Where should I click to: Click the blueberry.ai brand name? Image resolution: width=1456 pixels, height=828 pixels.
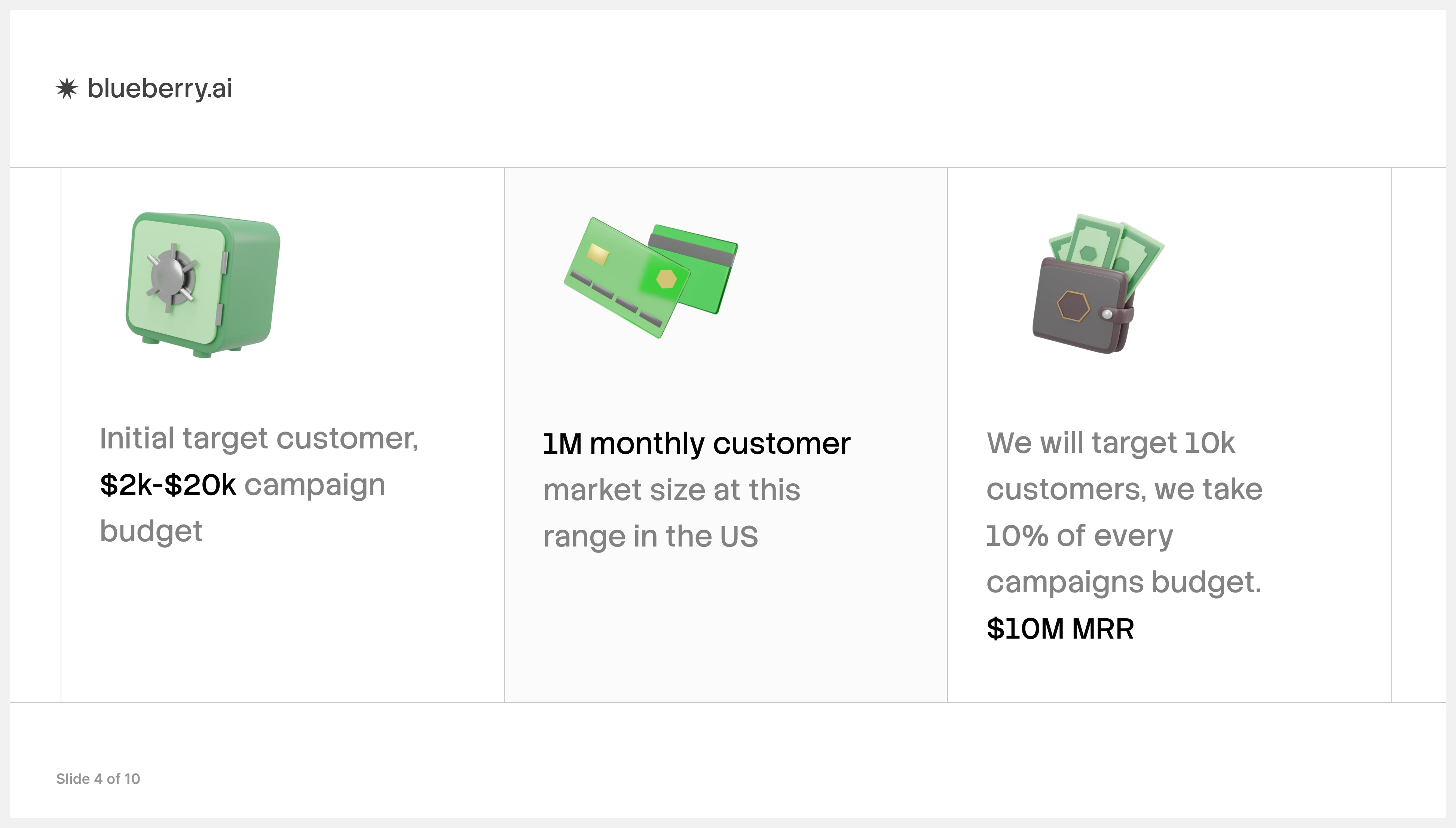point(160,89)
